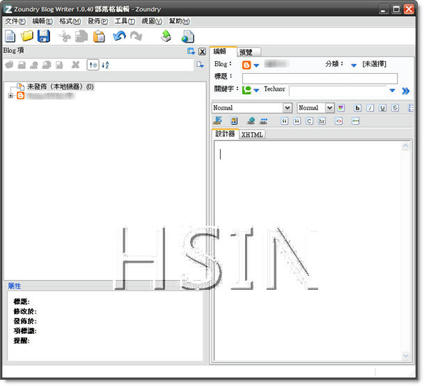Open the 編輯 menu in menu bar

(x=42, y=21)
